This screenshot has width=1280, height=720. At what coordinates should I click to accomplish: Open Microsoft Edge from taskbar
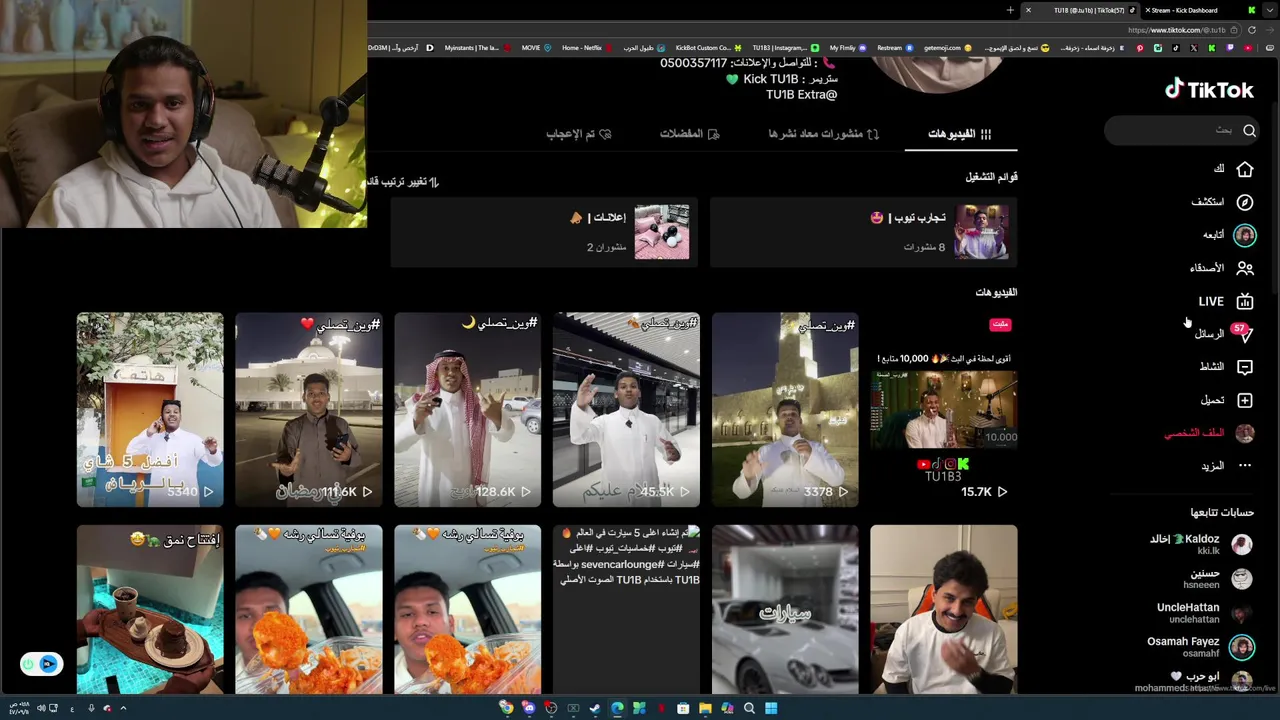coord(617,709)
